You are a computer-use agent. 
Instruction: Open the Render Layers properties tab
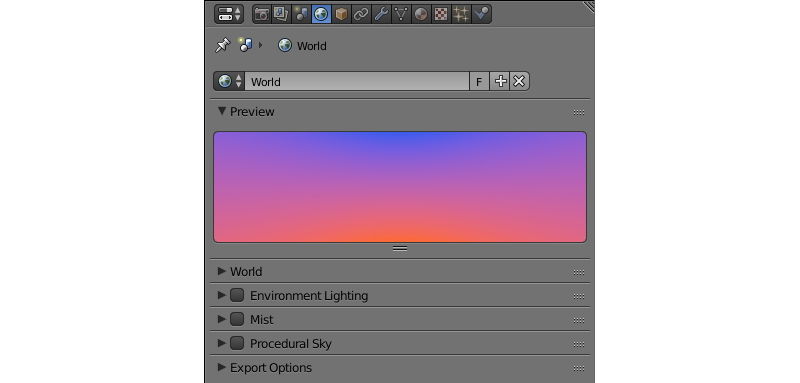pos(281,14)
